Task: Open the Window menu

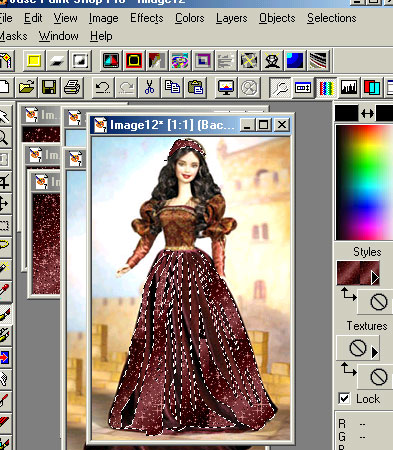Action: click(59, 36)
